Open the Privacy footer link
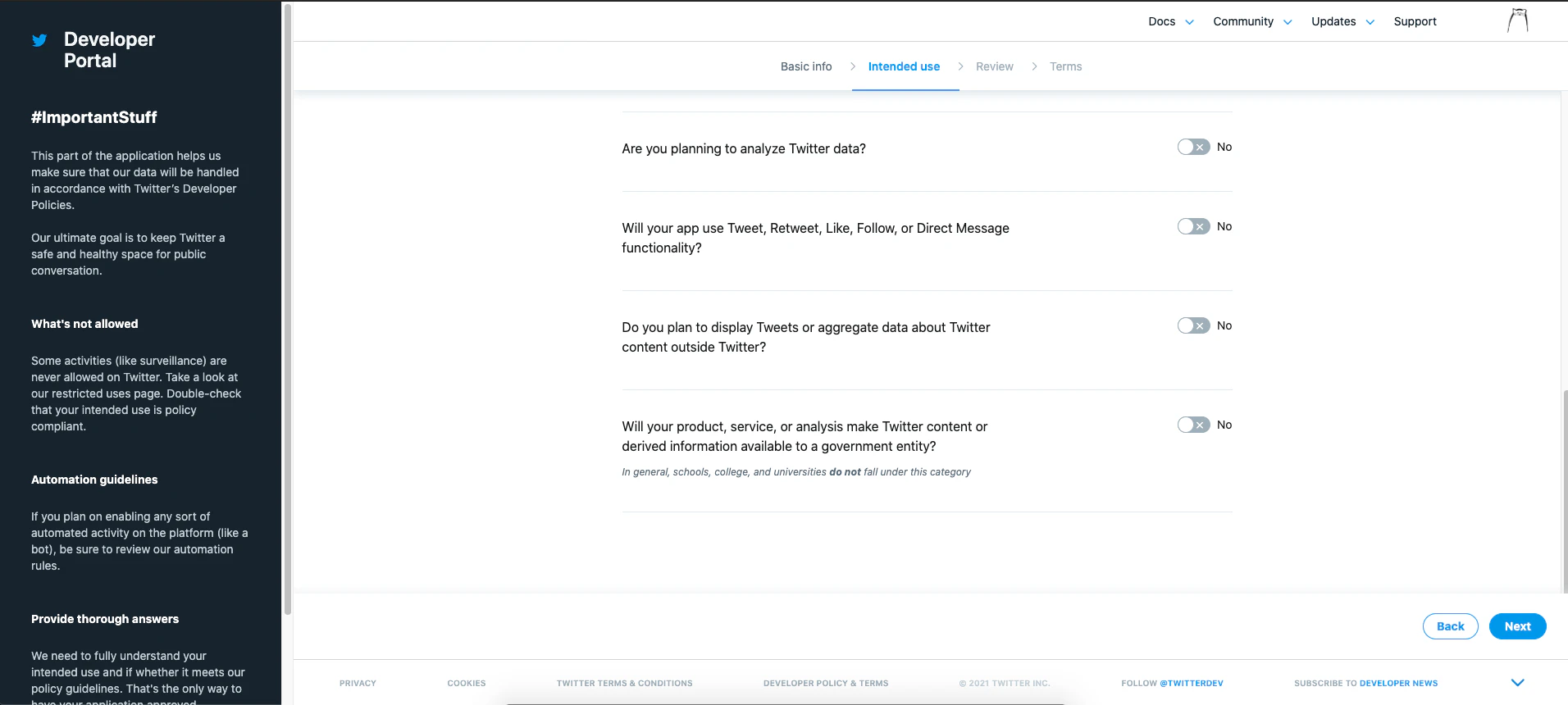The image size is (1568, 705). click(358, 683)
